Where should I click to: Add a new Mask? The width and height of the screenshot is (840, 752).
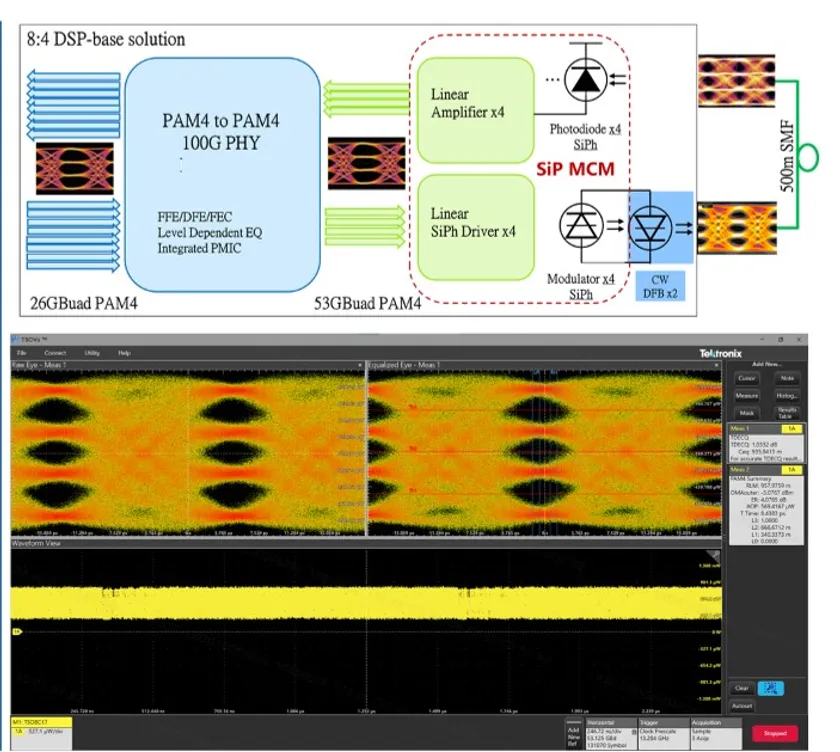(x=746, y=412)
